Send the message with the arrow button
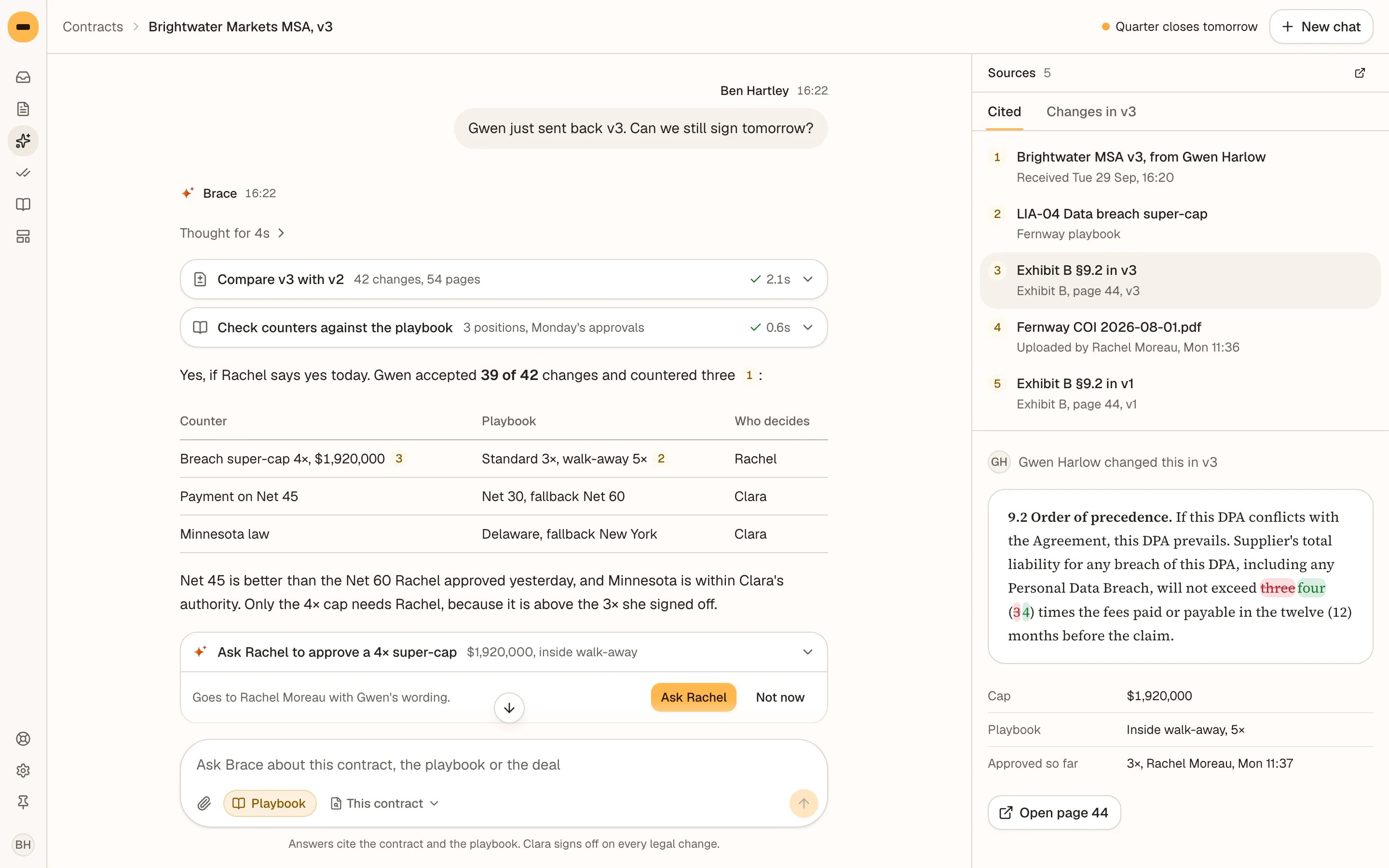This screenshot has width=1389, height=868. coord(803,803)
